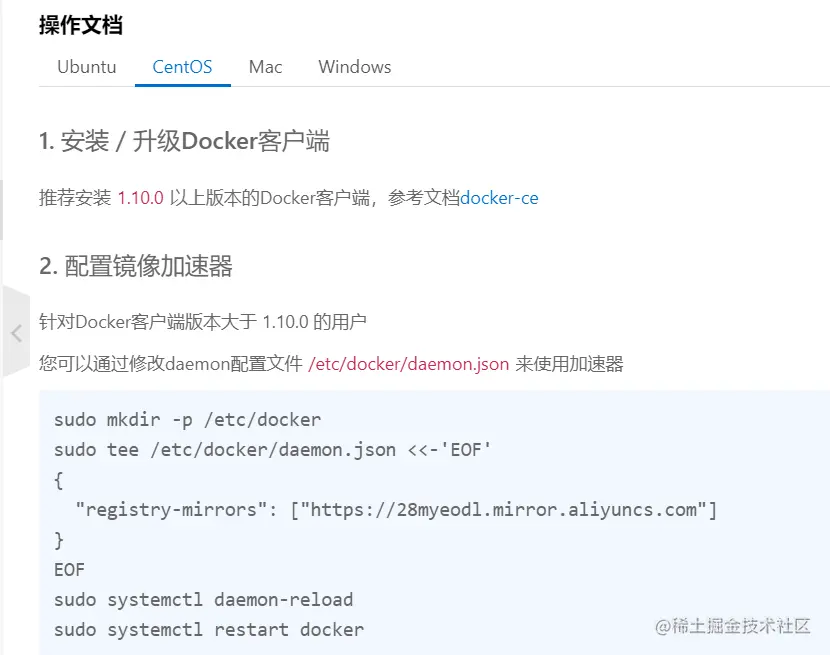Switch to the Ubuntu tab
Screen dimensions: 830x655
(x=87, y=67)
